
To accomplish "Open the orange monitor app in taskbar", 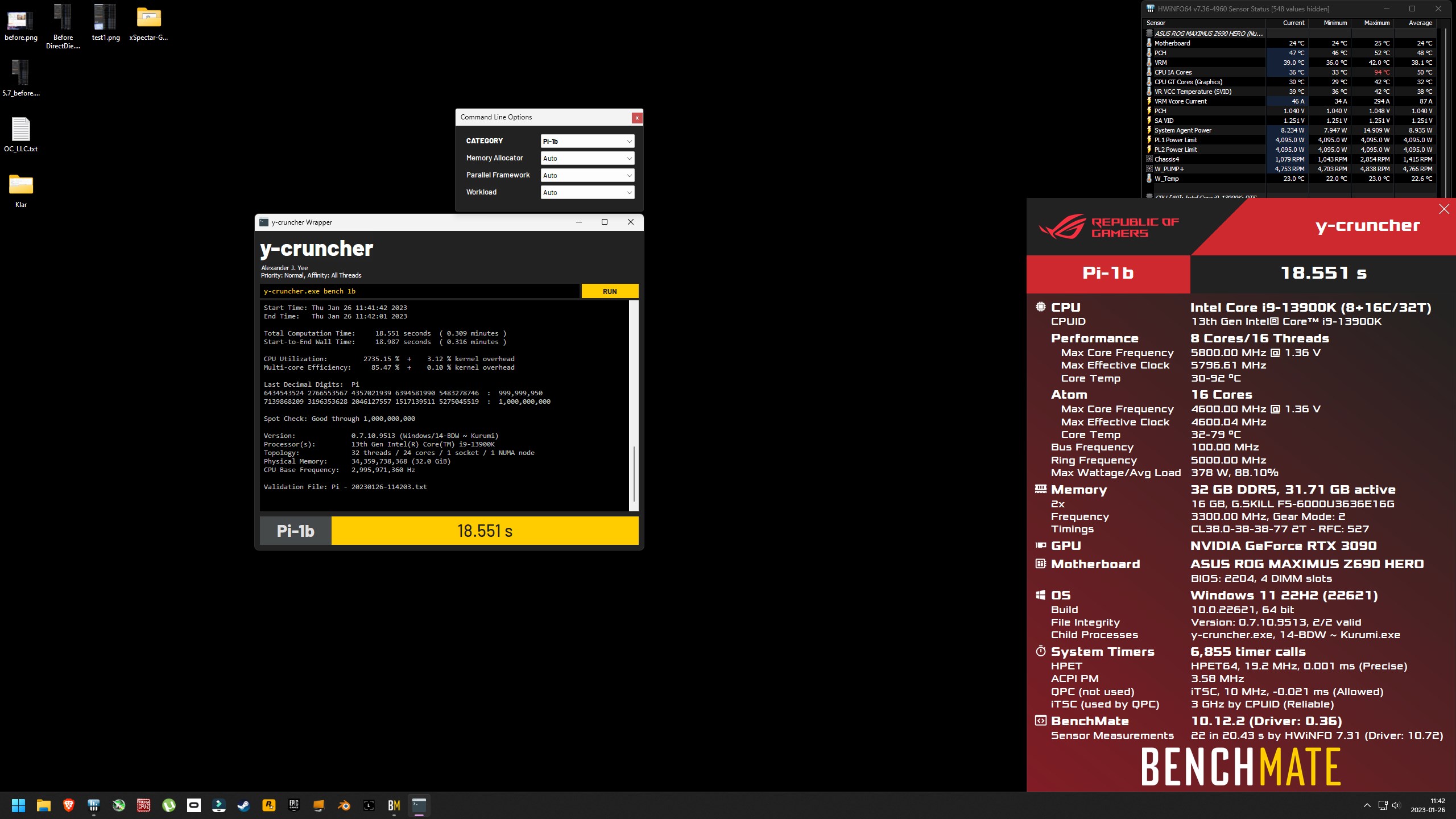I will pos(319,805).
